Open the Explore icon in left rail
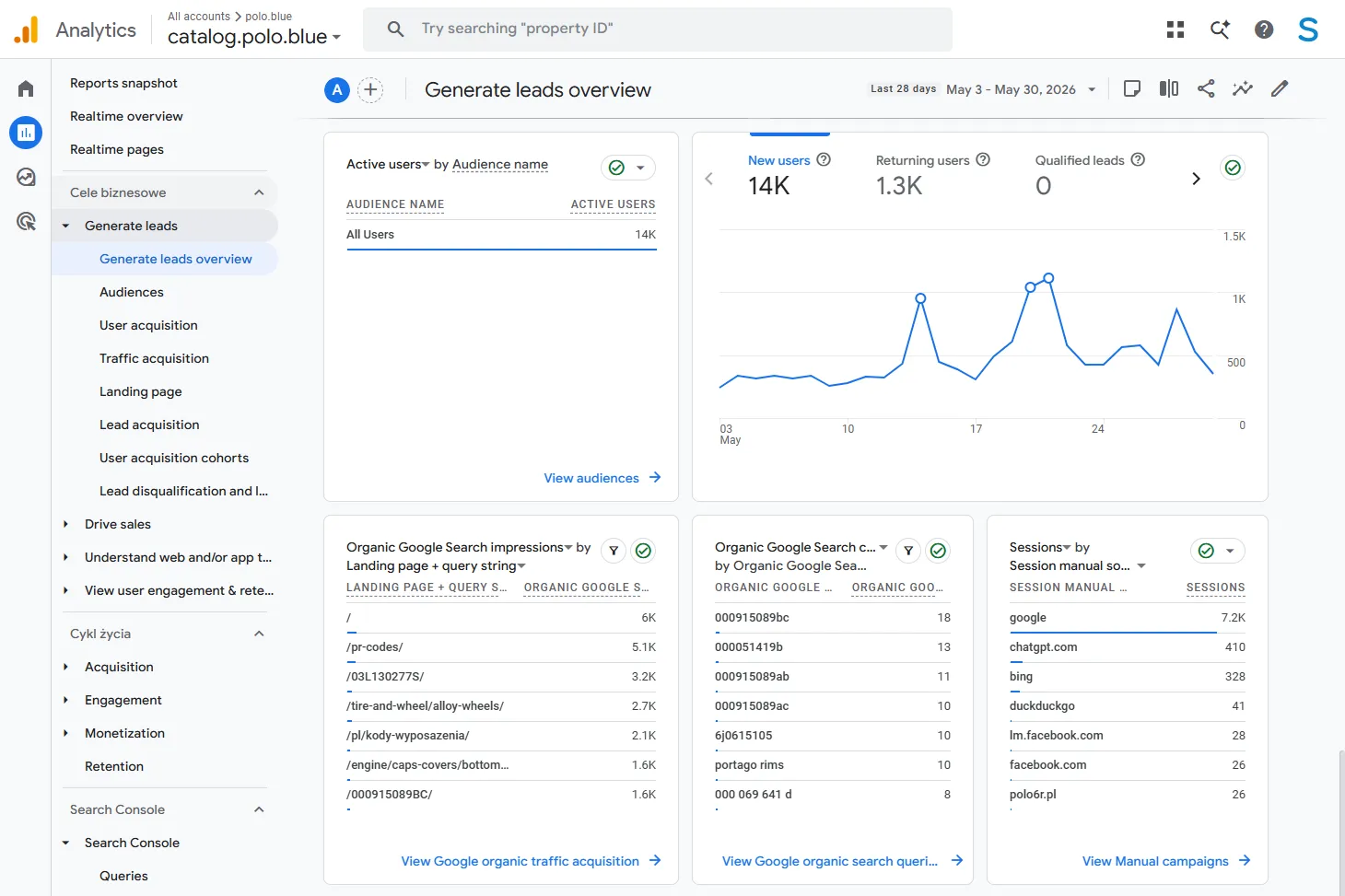 [26, 177]
